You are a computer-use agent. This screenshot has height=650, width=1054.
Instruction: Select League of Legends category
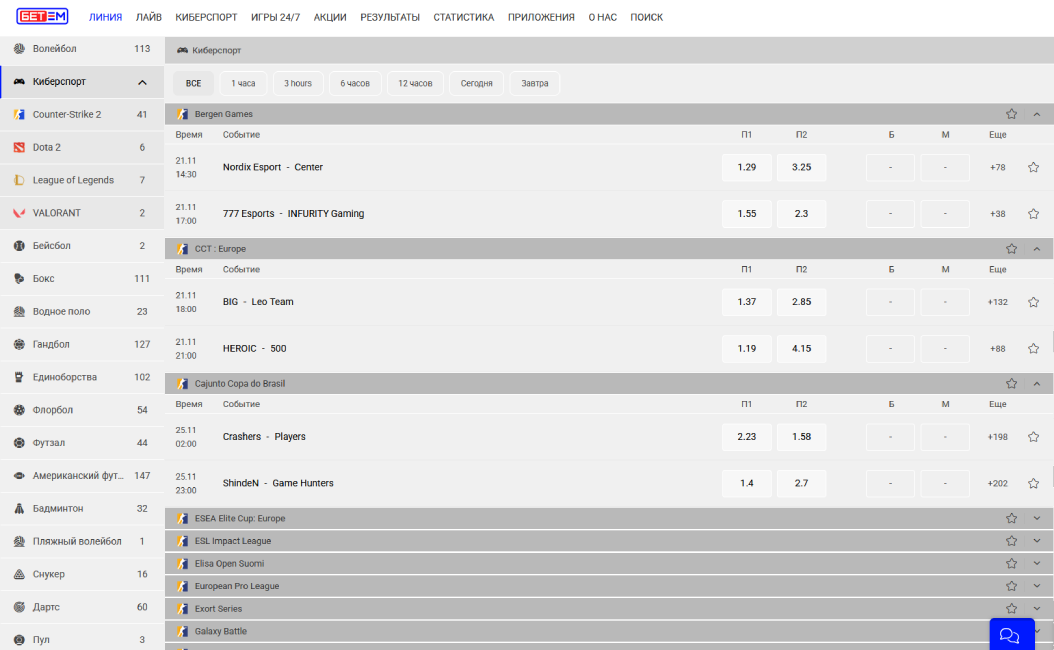[x=73, y=180]
